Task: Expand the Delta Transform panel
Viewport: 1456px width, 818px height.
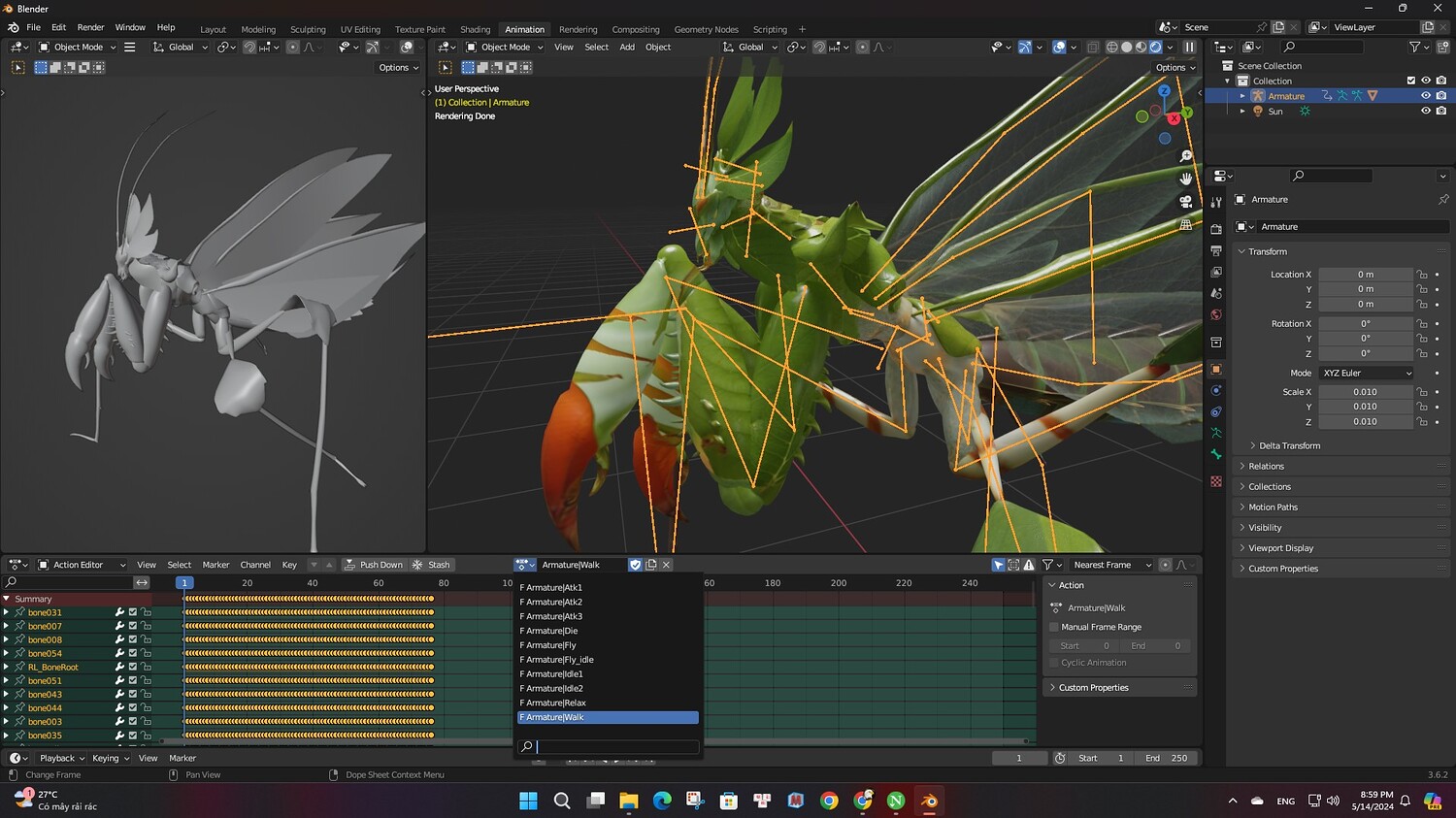Action: point(1289,445)
